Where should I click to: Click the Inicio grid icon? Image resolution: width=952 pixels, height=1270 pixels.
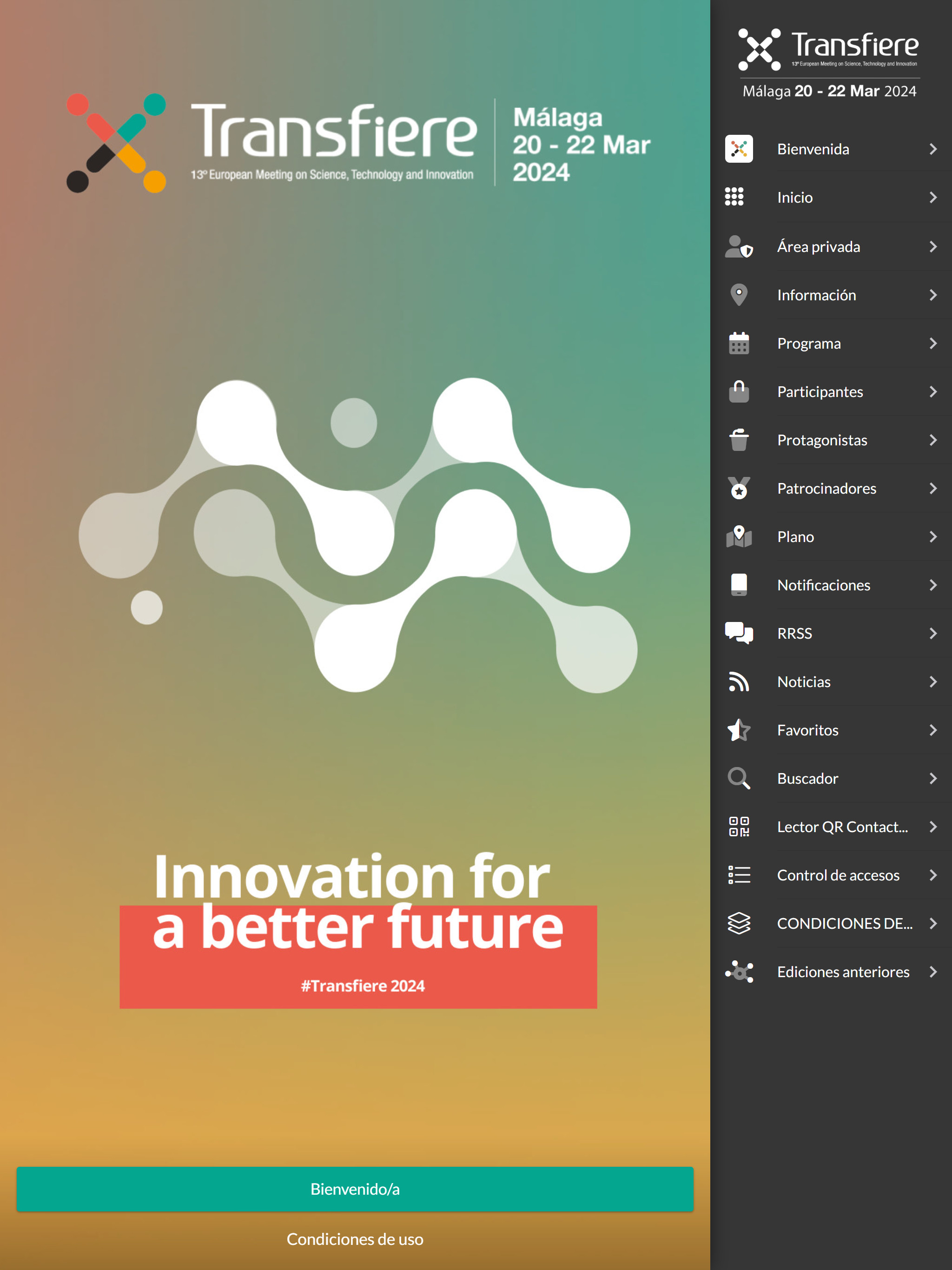(x=734, y=197)
